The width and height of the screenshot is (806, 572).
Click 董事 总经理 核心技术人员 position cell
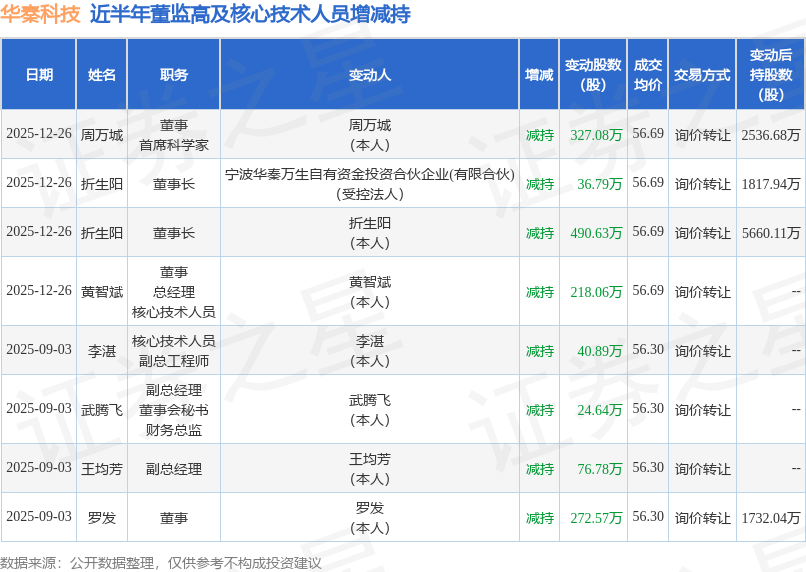pos(174,292)
